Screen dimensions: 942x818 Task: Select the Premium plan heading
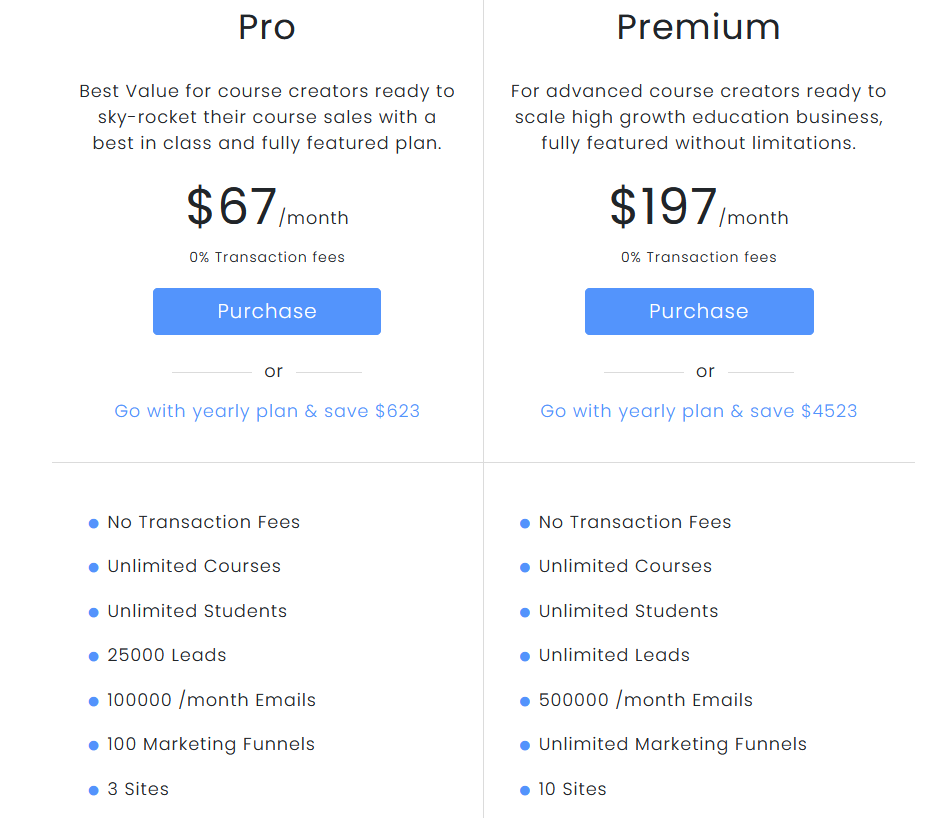[699, 27]
